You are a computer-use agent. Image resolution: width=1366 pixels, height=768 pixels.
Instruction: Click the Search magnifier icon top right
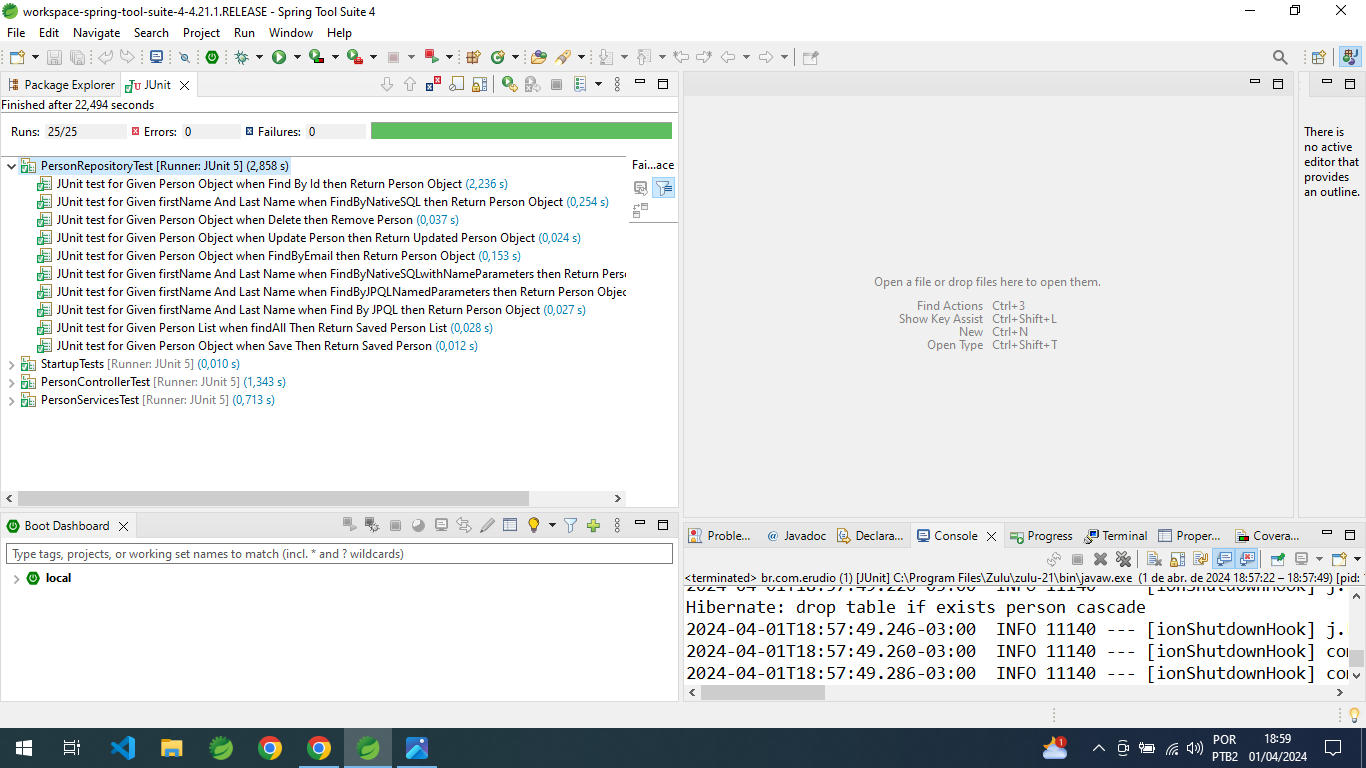pyautogui.click(x=1280, y=57)
